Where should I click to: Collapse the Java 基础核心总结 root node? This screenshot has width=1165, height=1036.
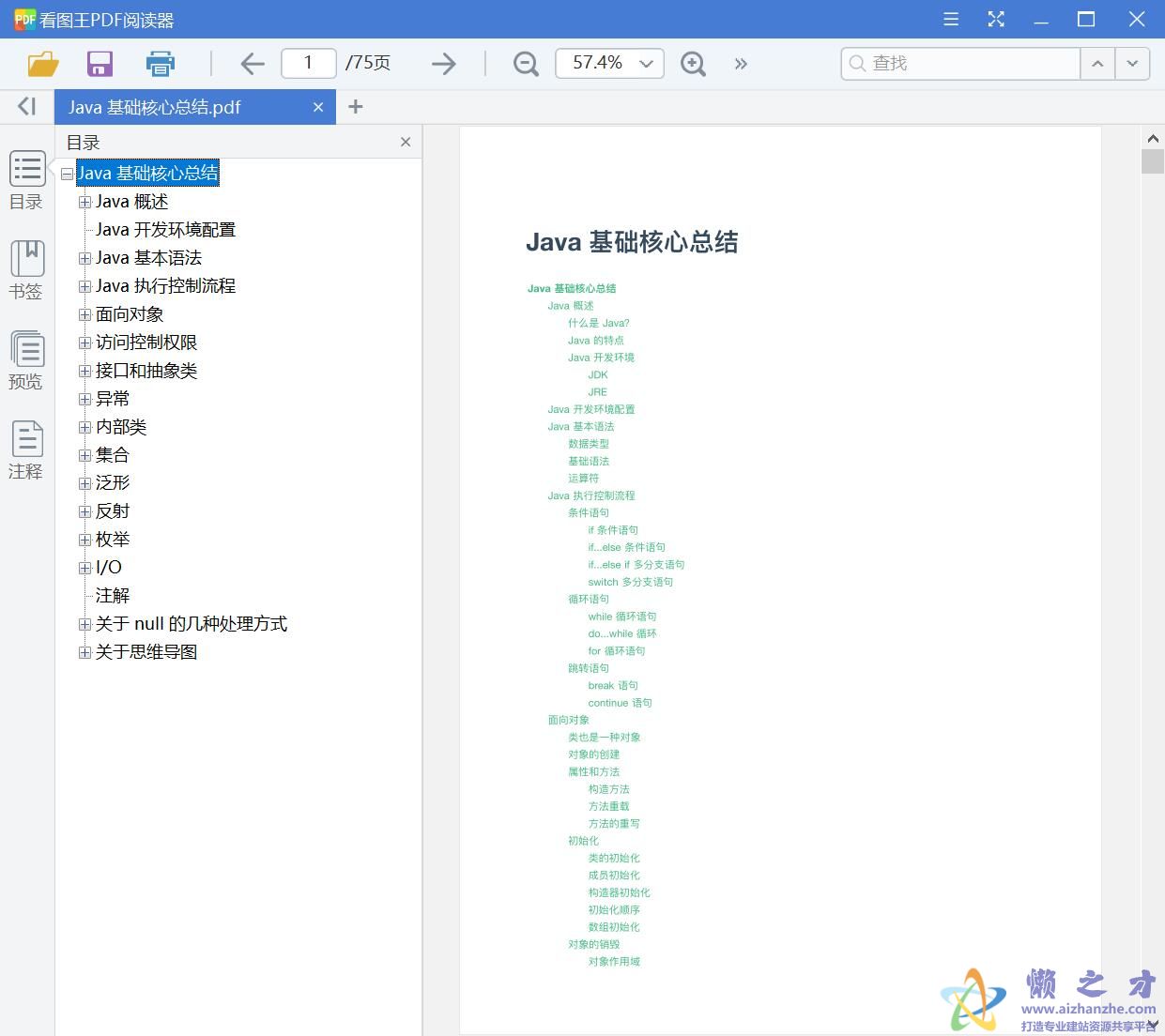coord(67,174)
